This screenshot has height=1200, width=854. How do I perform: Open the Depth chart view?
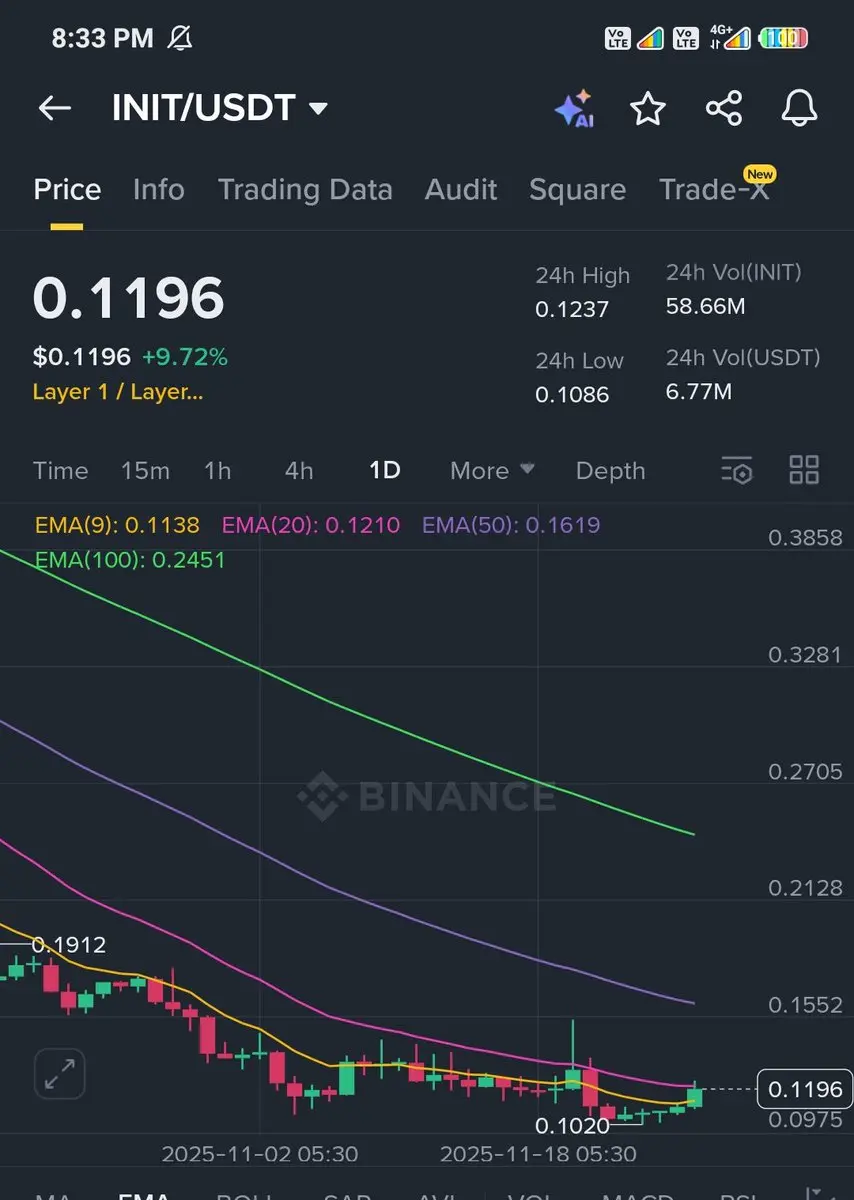tap(610, 471)
